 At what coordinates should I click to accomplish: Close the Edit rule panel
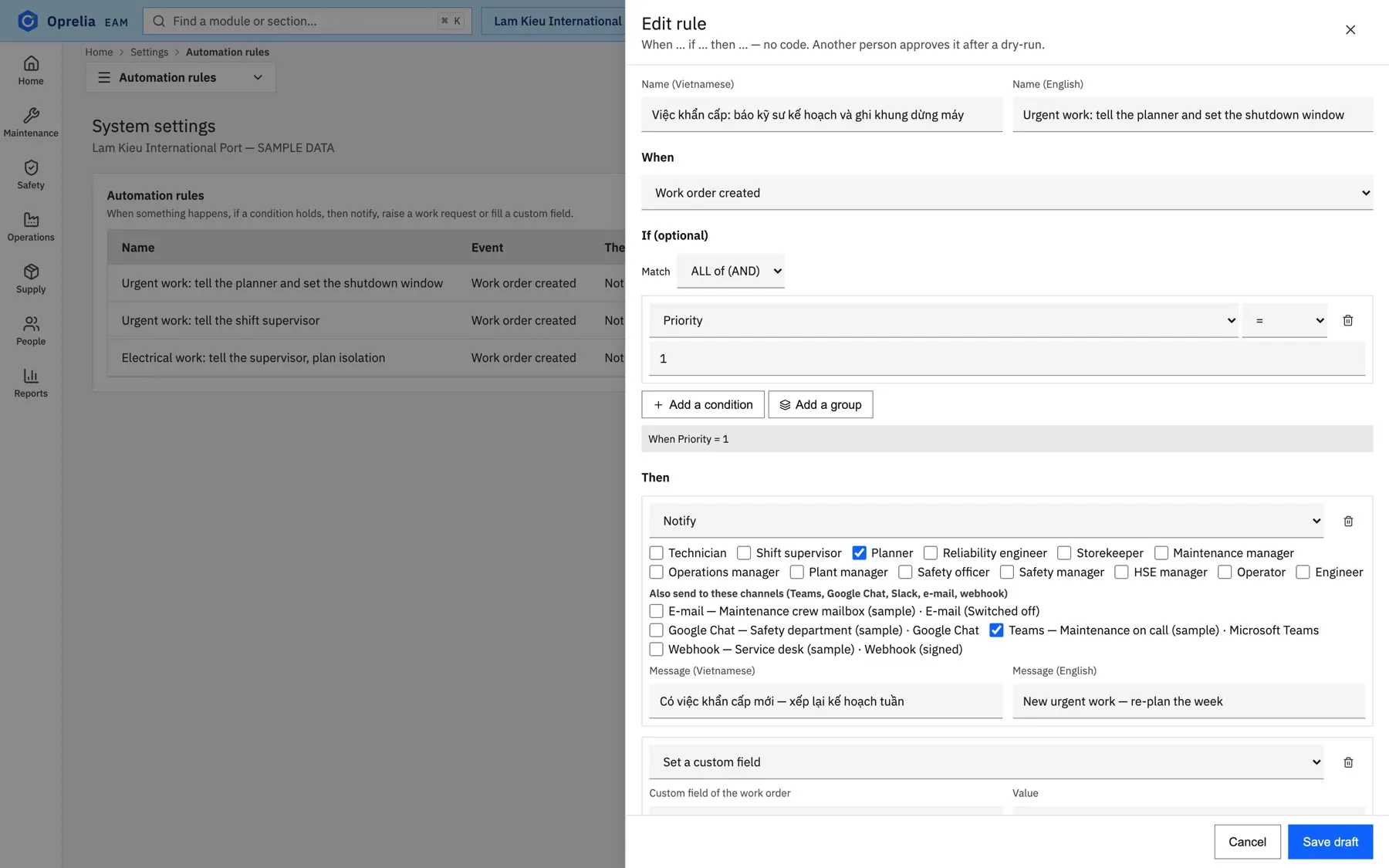pos(1350,29)
